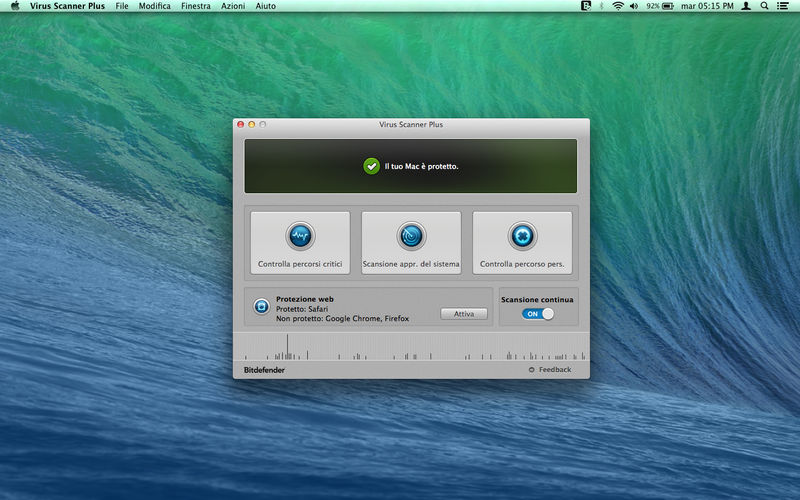Click the mar 05:15 PM clock
This screenshot has width=800, height=500.
pos(707,6)
